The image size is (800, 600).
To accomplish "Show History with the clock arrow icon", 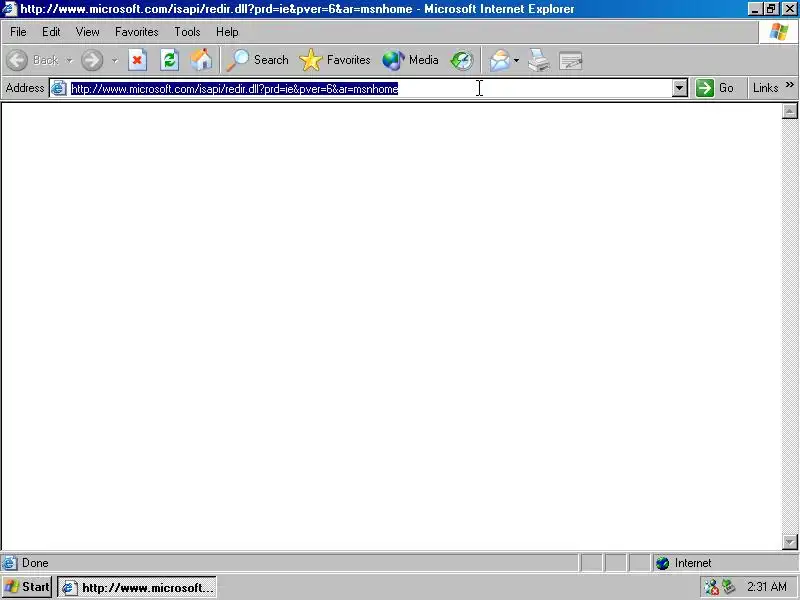I will point(462,60).
